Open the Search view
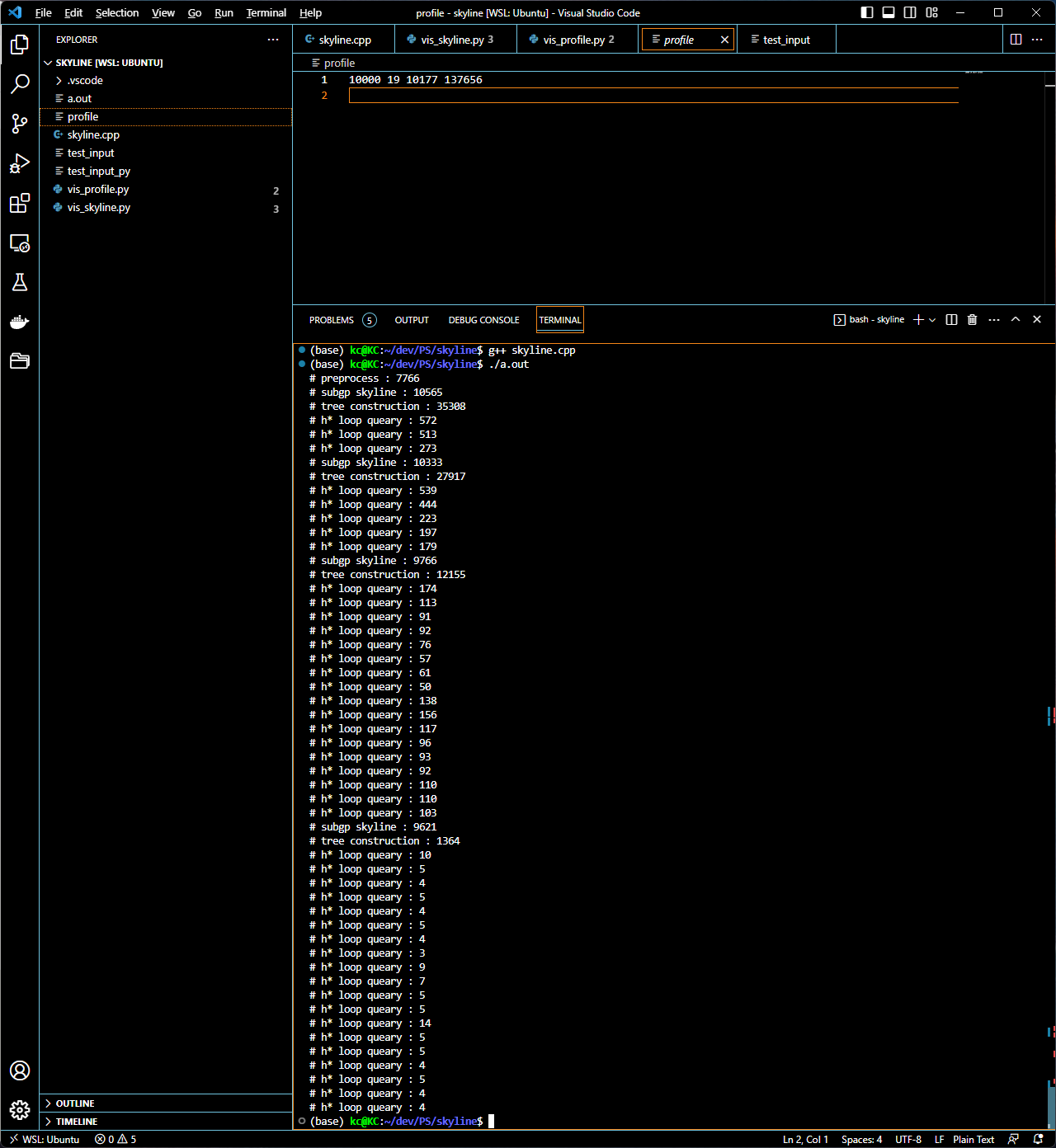This screenshot has width=1056, height=1148. click(20, 83)
